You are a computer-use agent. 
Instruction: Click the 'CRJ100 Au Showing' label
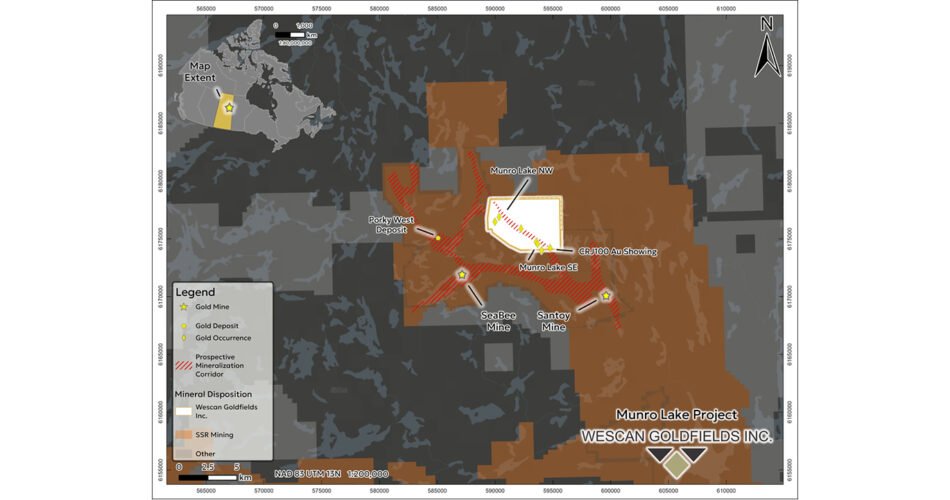[617, 251]
